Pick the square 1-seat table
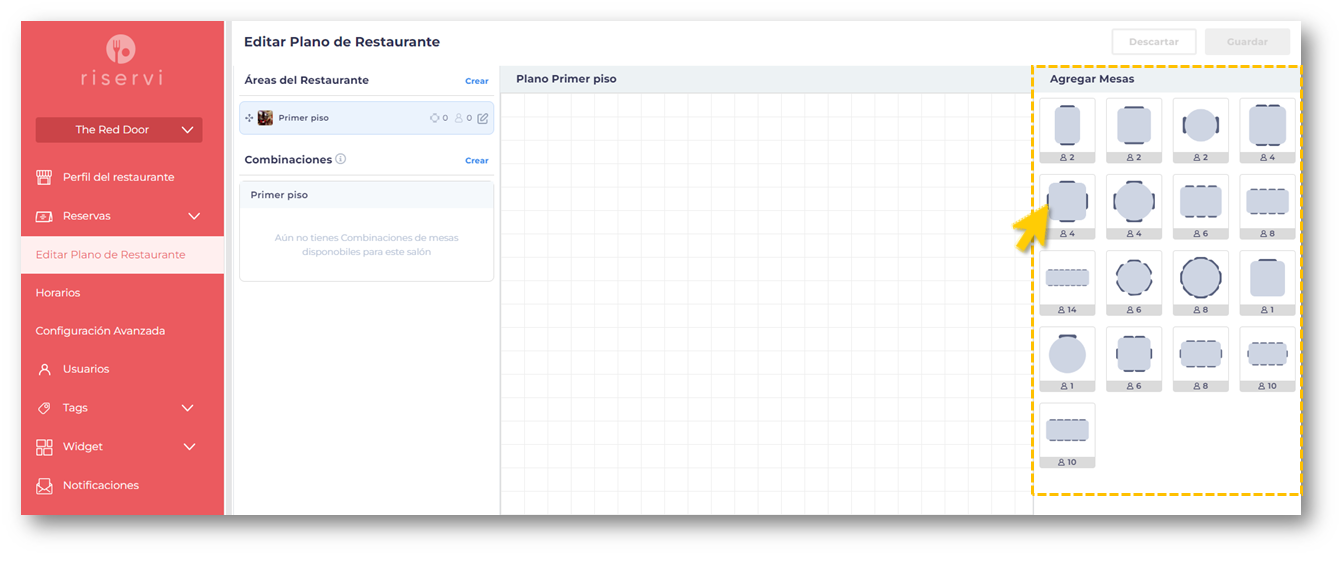This screenshot has height=565, width=1343. [x=1267, y=283]
